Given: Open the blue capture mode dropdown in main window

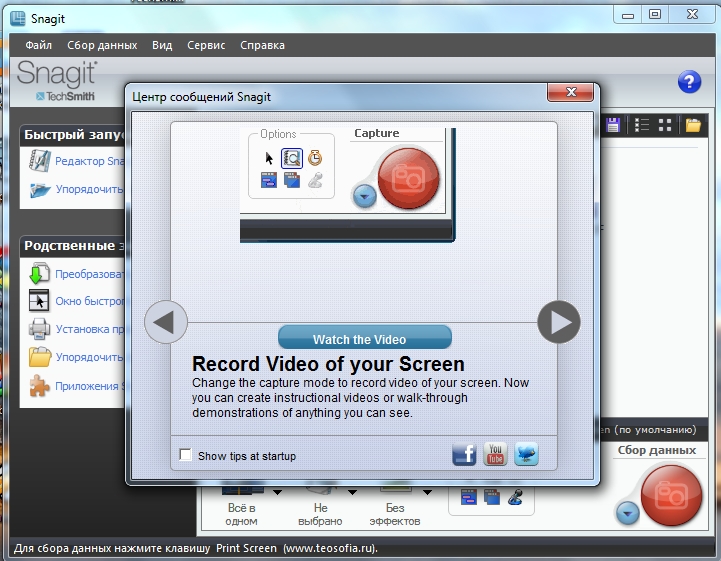Looking at the screenshot, I should 628,512.
